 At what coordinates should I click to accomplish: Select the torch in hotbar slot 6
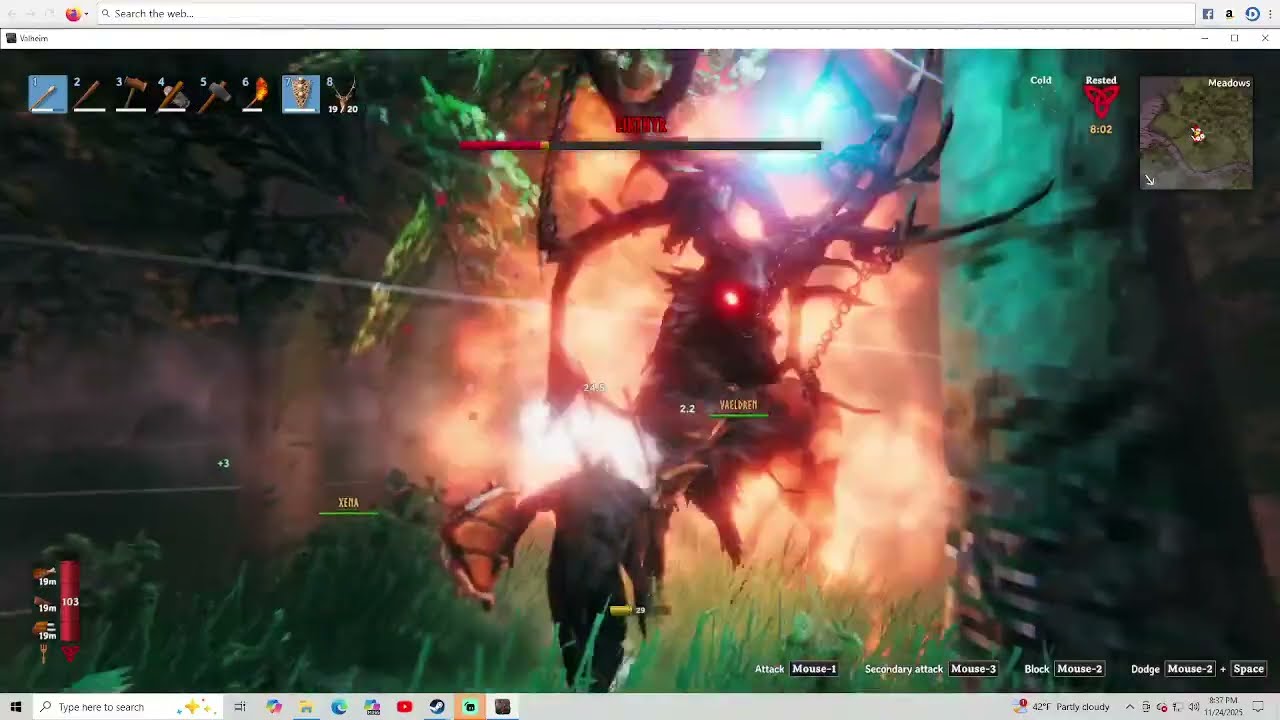257,94
